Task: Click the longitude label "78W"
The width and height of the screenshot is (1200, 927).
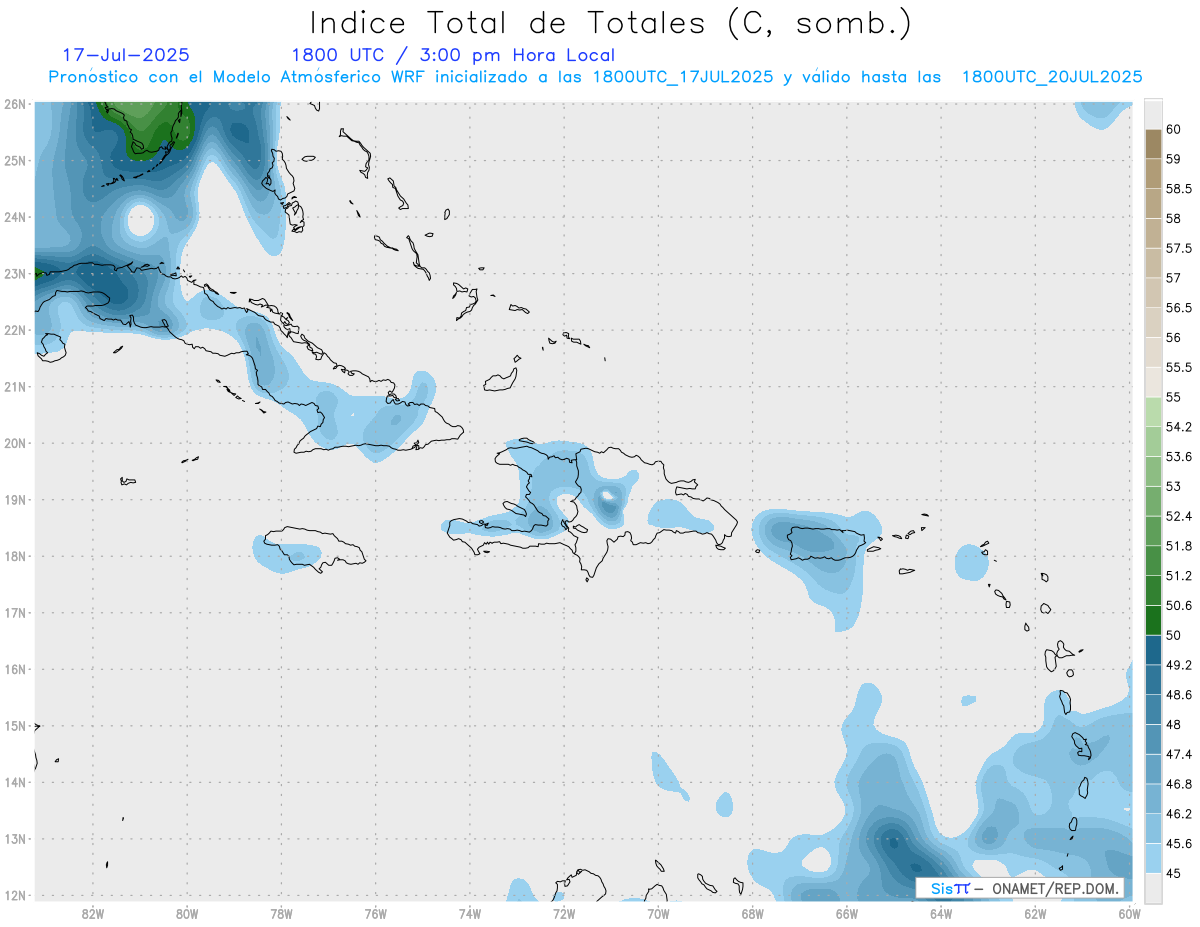Action: 281,913
